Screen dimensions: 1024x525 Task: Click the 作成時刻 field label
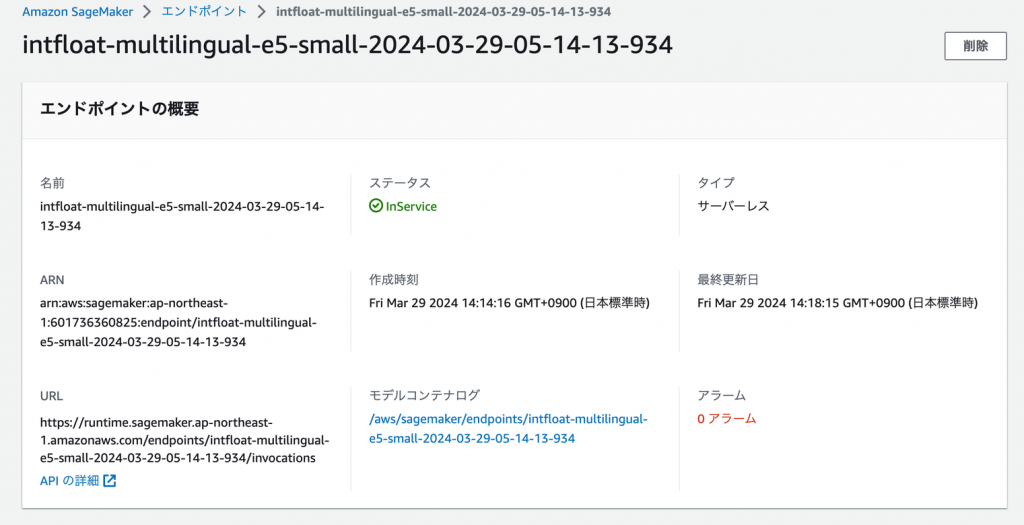[x=394, y=279]
